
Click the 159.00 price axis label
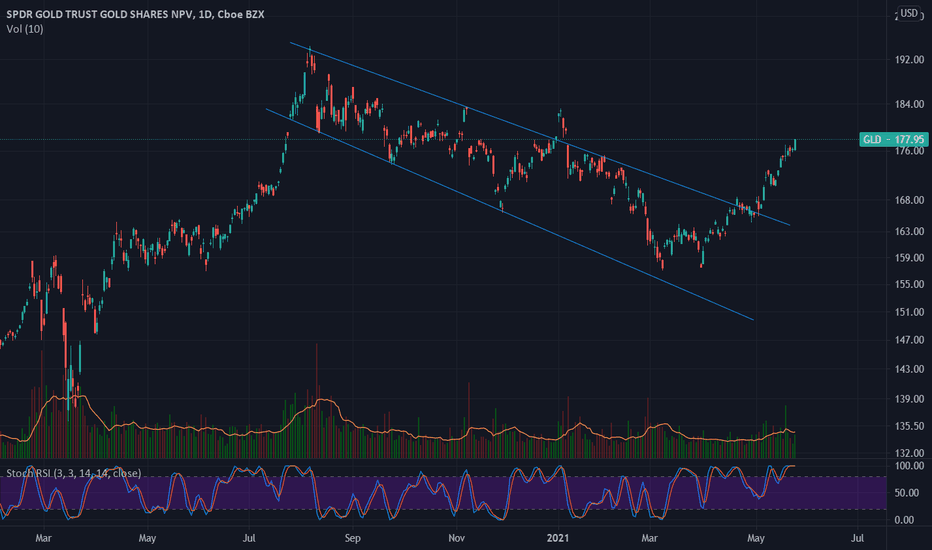(x=909, y=258)
